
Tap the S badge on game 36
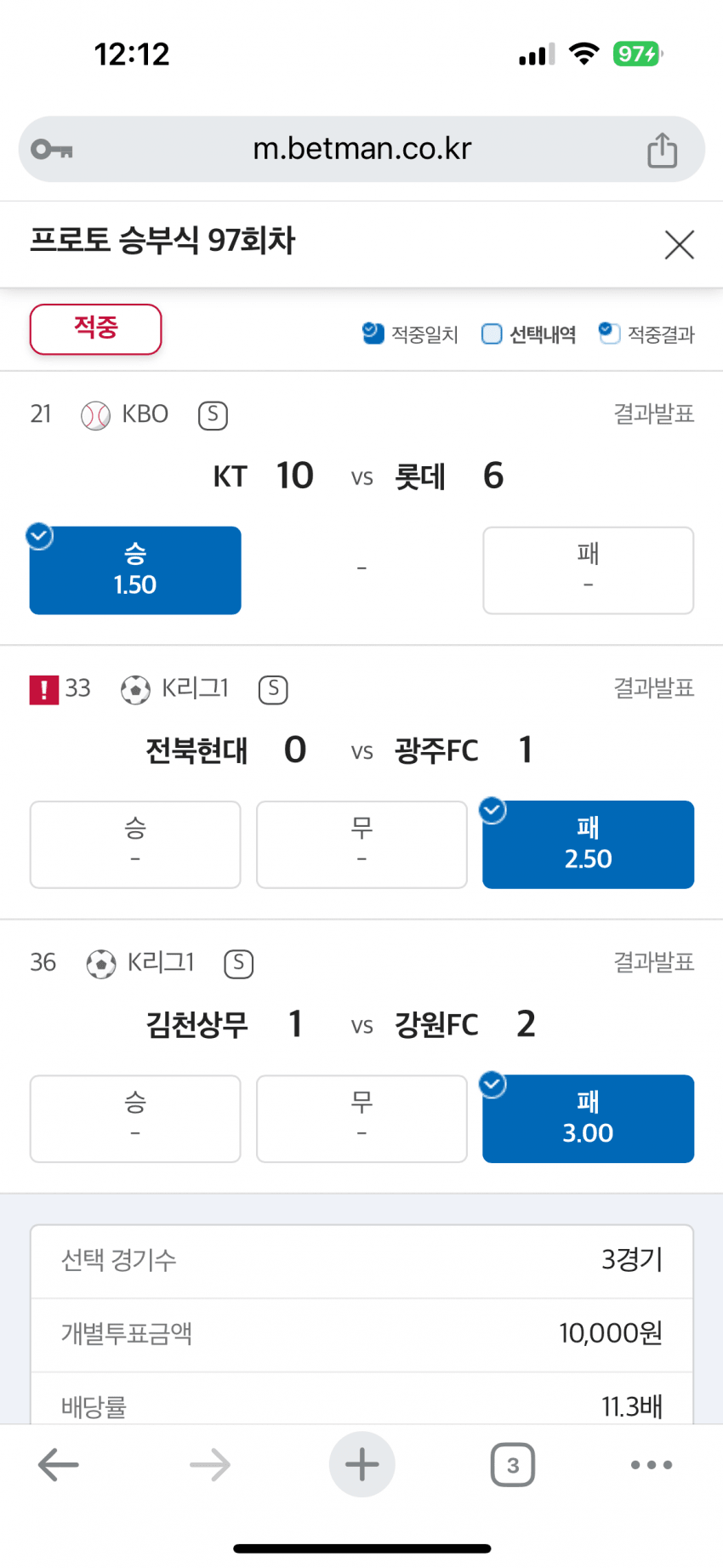click(x=238, y=963)
